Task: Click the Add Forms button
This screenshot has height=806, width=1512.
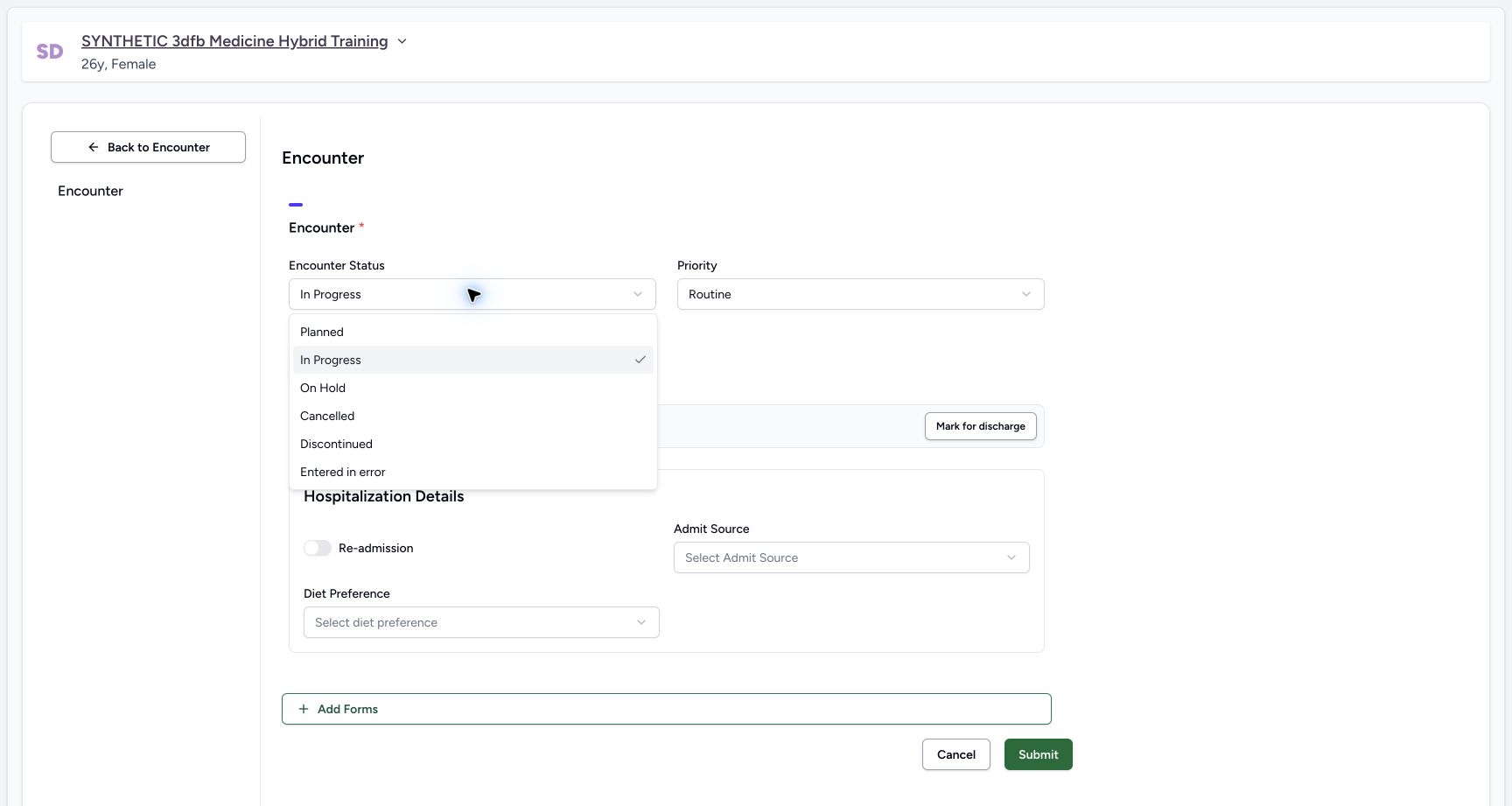Action: click(666, 709)
